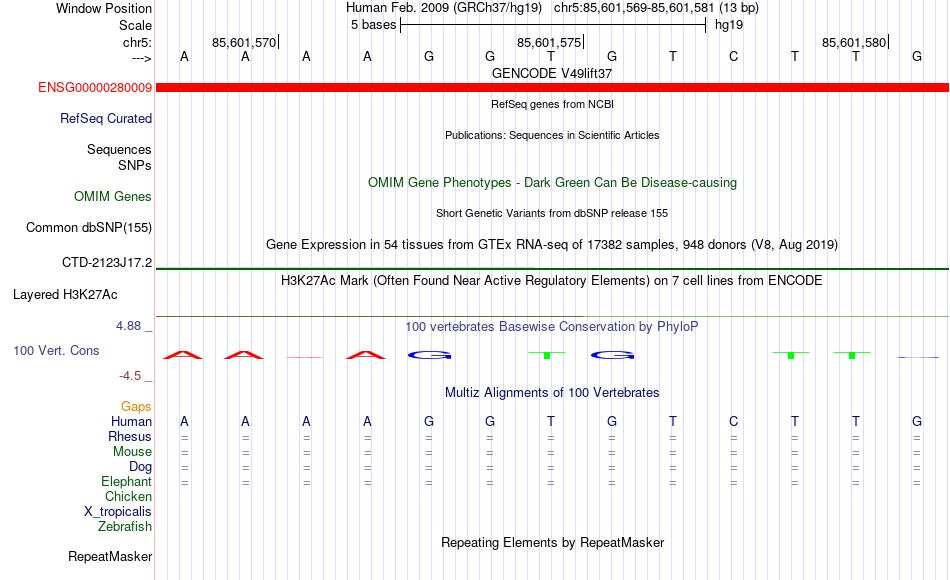Click the C base in the chr5 ruler sequence
Image resolution: width=950 pixels, height=580 pixels.
click(x=734, y=56)
